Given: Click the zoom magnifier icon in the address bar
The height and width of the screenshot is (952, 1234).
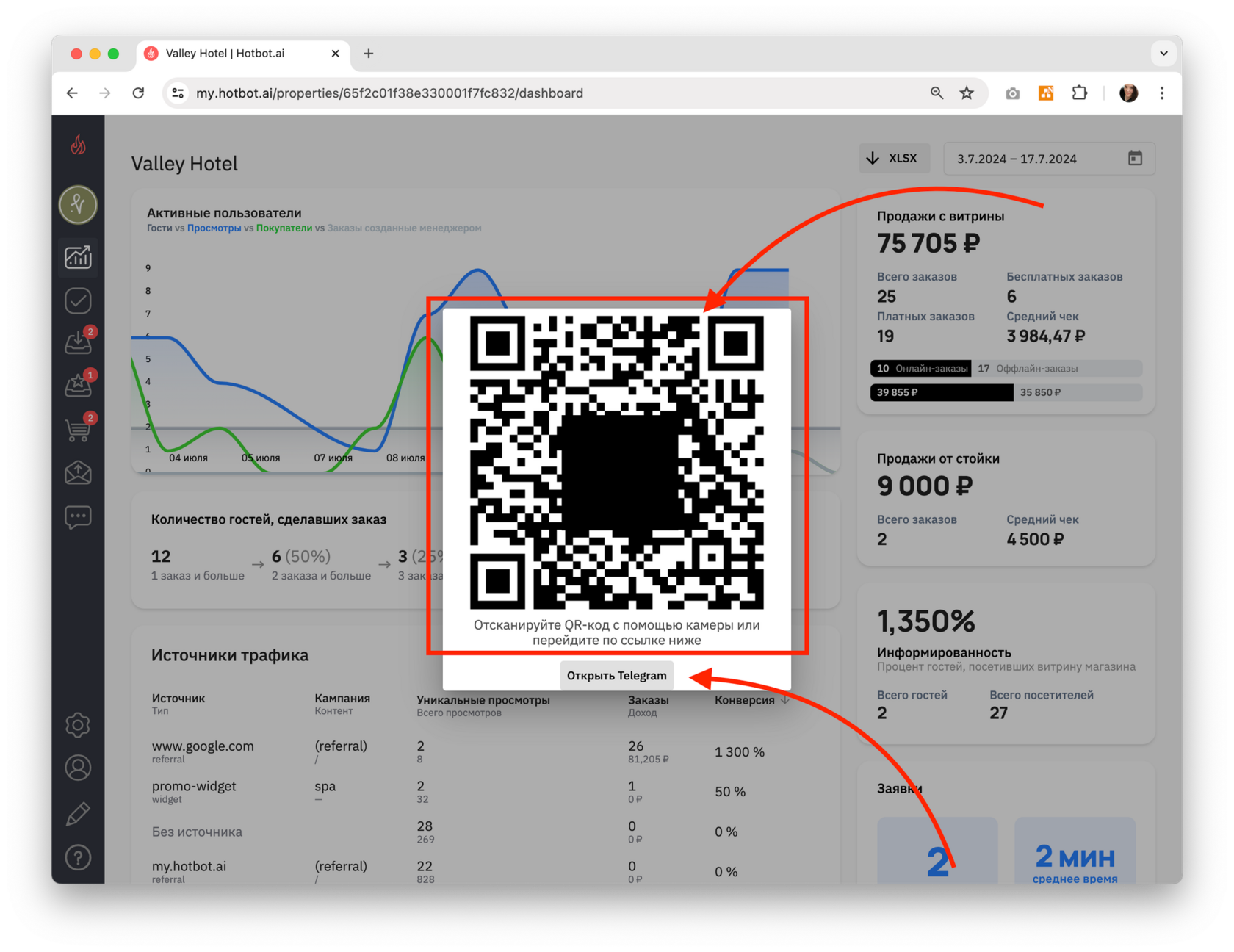Looking at the screenshot, I should tap(937, 93).
